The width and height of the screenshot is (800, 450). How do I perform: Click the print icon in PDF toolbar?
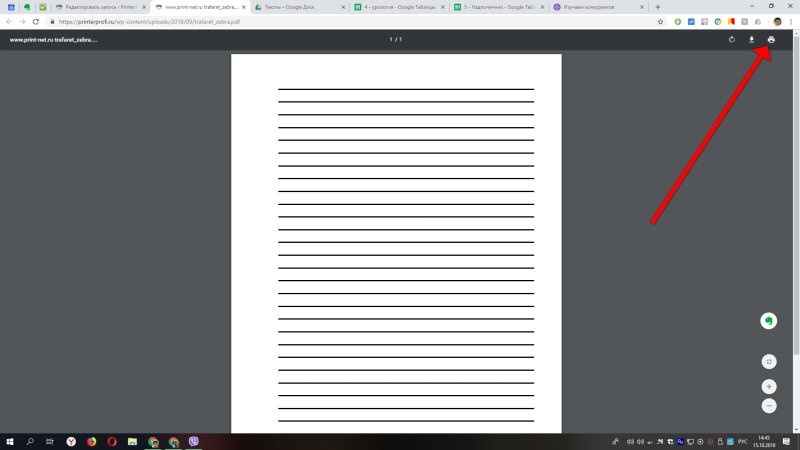771,40
